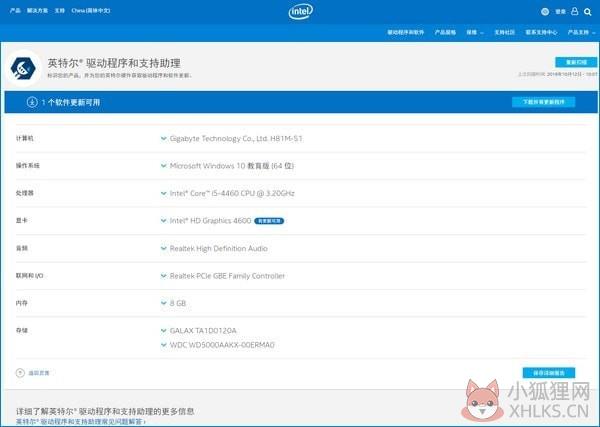Click the save detailed report button
The width and height of the screenshot is (600, 427).
coord(549,373)
